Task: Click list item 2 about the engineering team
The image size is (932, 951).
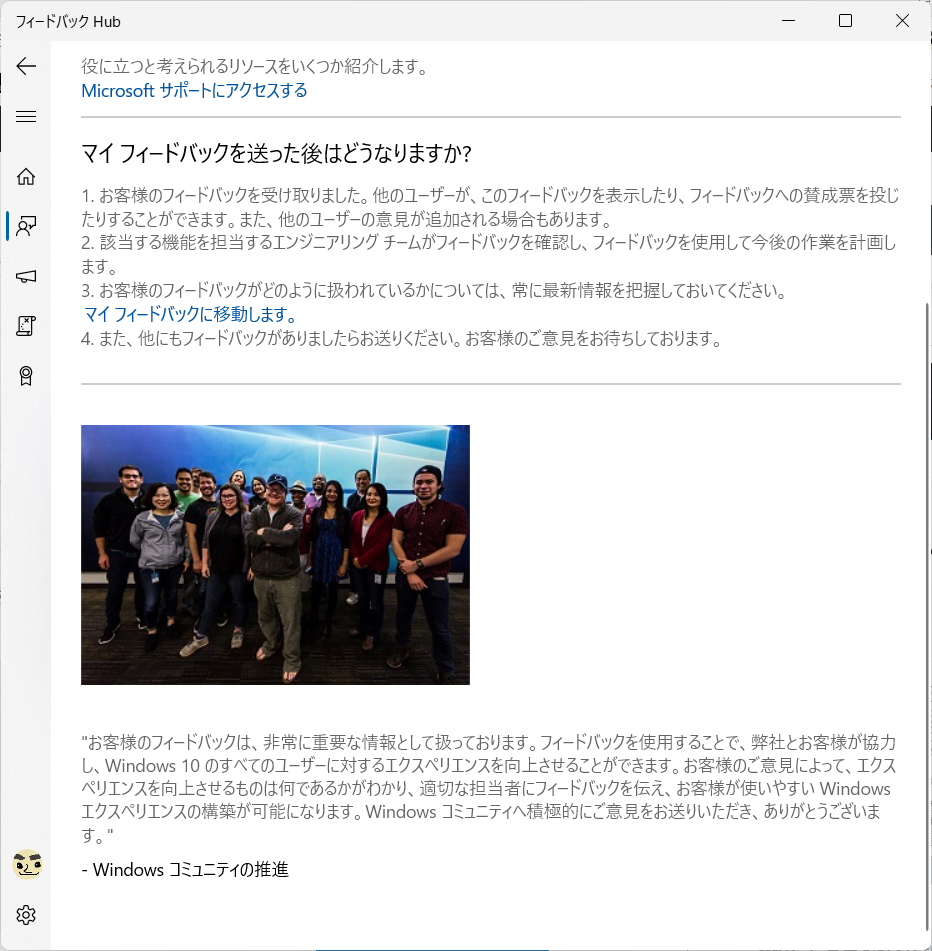Action: [489, 254]
